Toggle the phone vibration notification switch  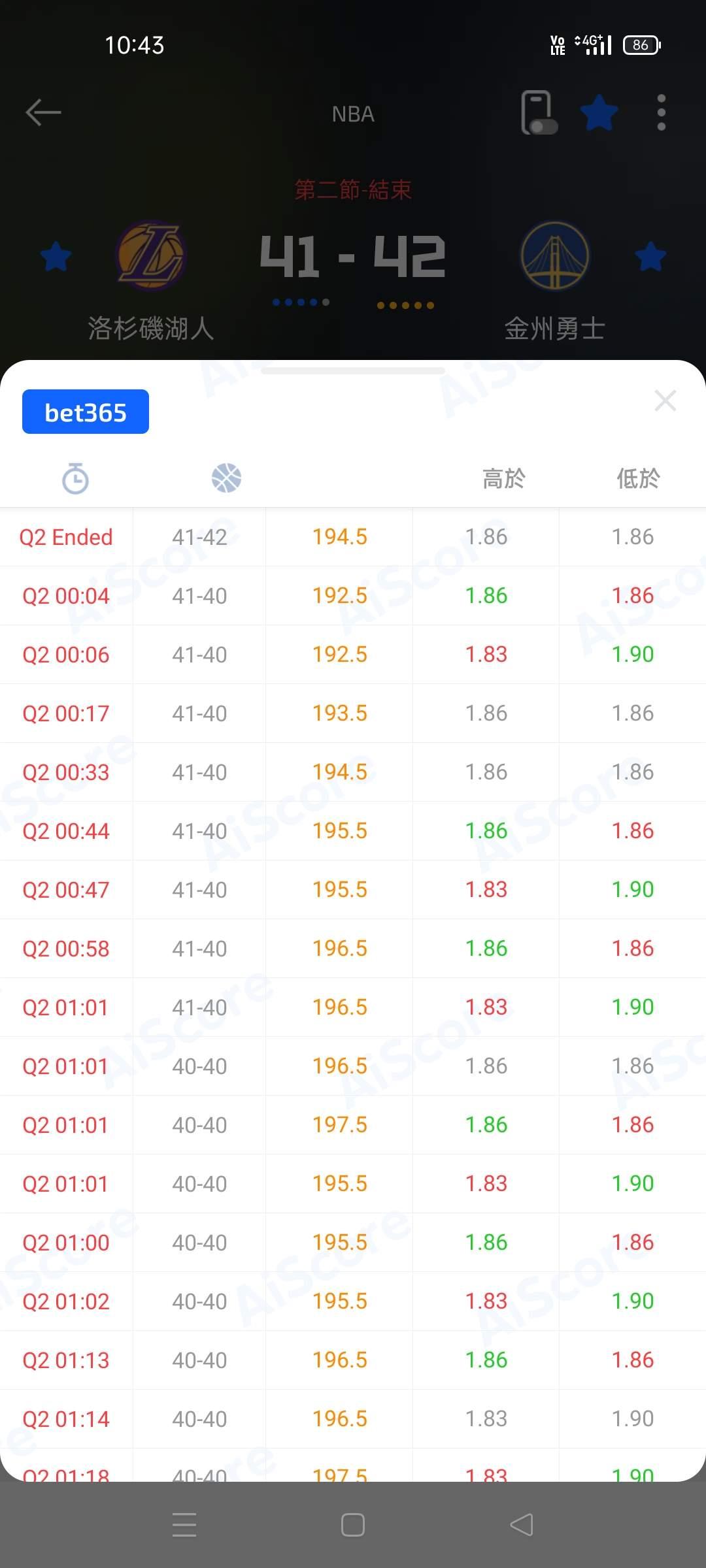[x=539, y=113]
